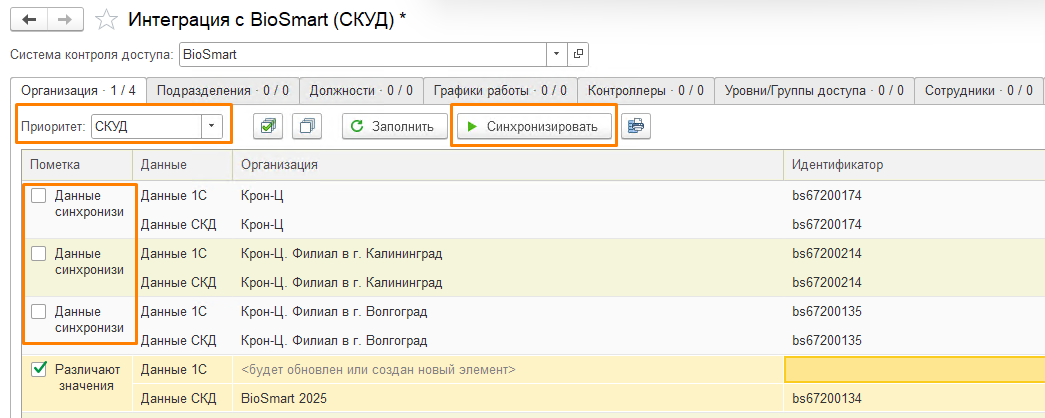Open the Система контроля доступа dropdown
The width and height of the screenshot is (1045, 418).
(557, 54)
